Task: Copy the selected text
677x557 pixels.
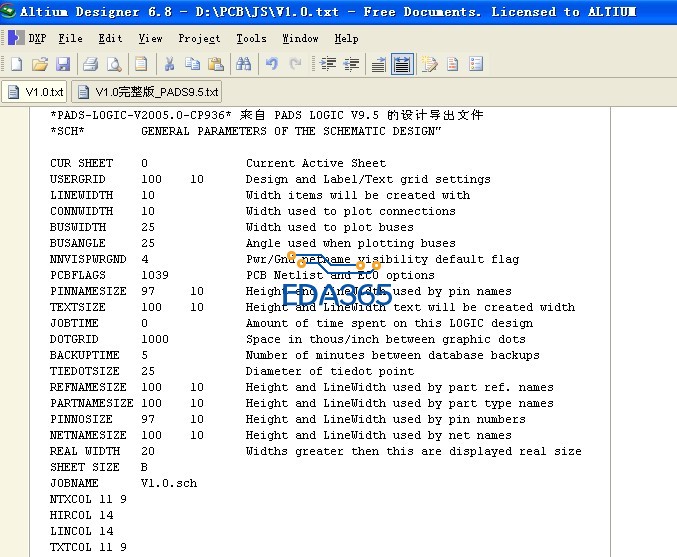Action: click(x=193, y=64)
